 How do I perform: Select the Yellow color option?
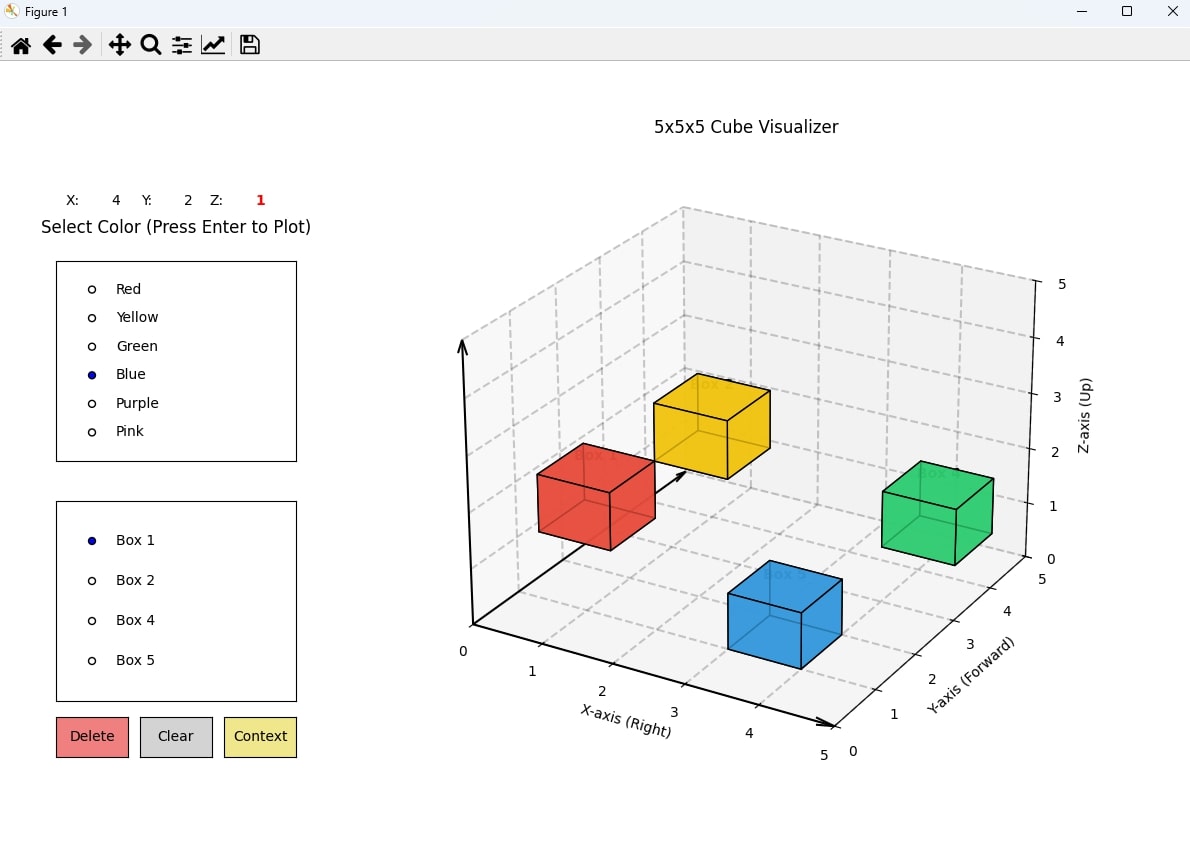tap(92, 318)
